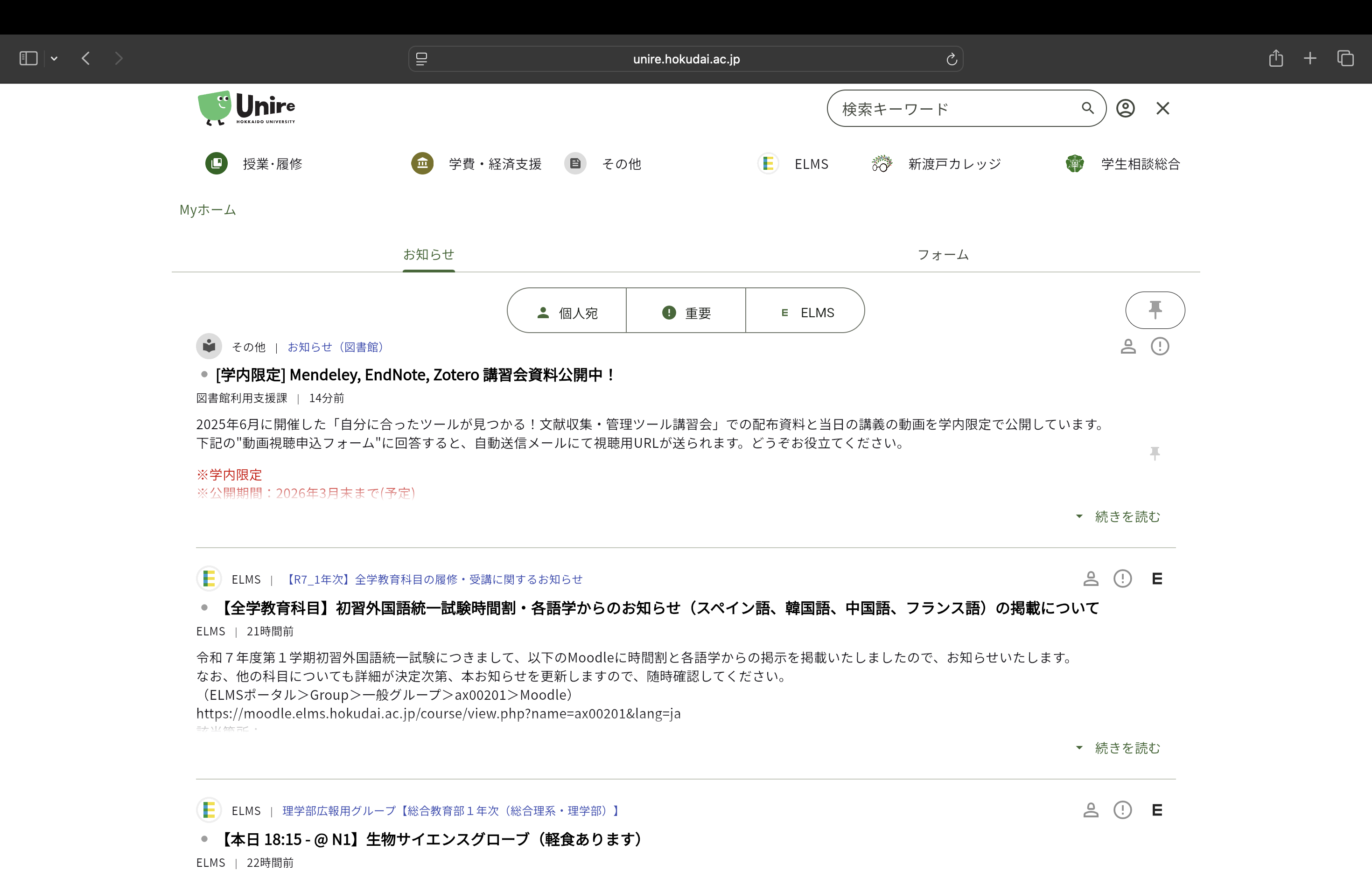Open the Mendeley, EndNote, Zotero notice title
The height and width of the screenshot is (892, 1372).
(x=416, y=375)
